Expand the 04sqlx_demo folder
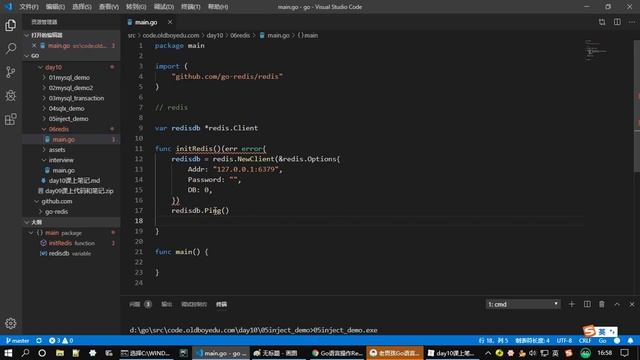This screenshot has height=360, width=640. pyautogui.click(x=71, y=108)
